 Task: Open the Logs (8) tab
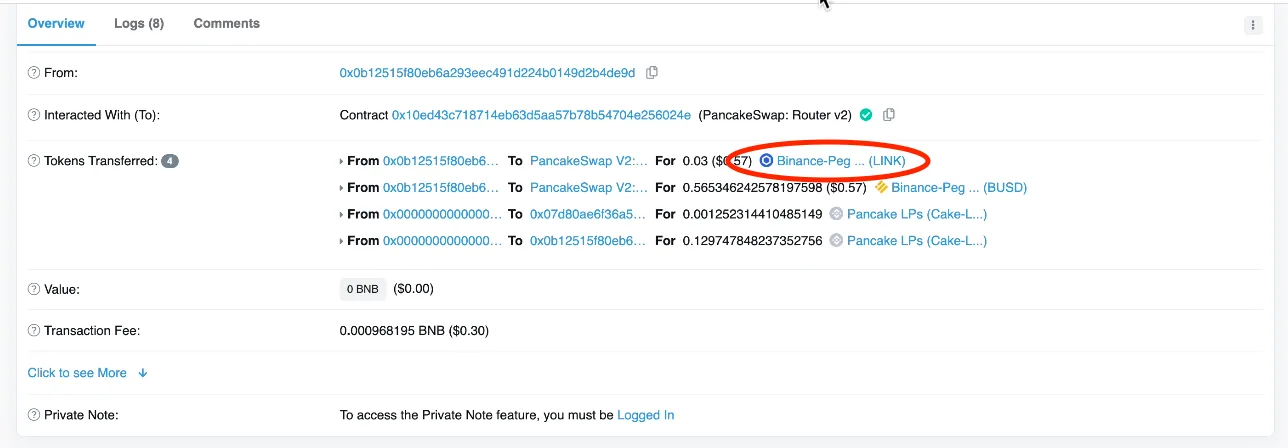point(139,23)
